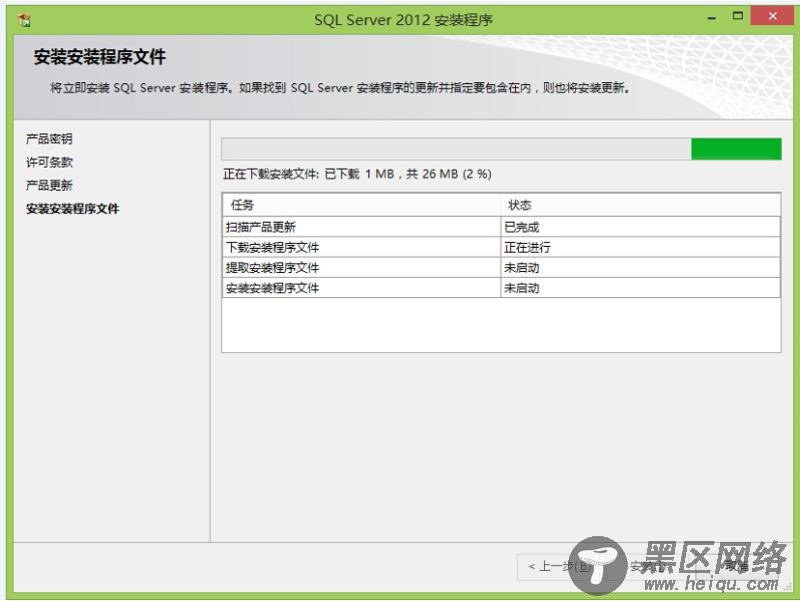Select the 提取安装程序文件 task row
This screenshot has height=601, width=800.
pyautogui.click(x=501, y=268)
